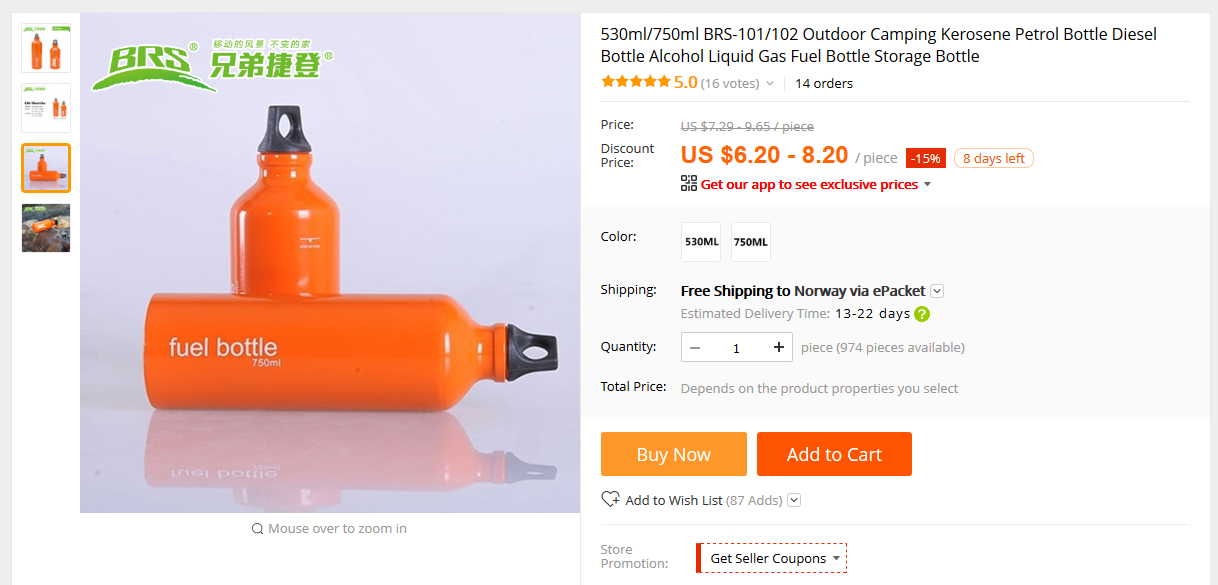Viewport: 1218px width, 585px height.
Task: Click the Buy Now button
Action: click(x=673, y=453)
